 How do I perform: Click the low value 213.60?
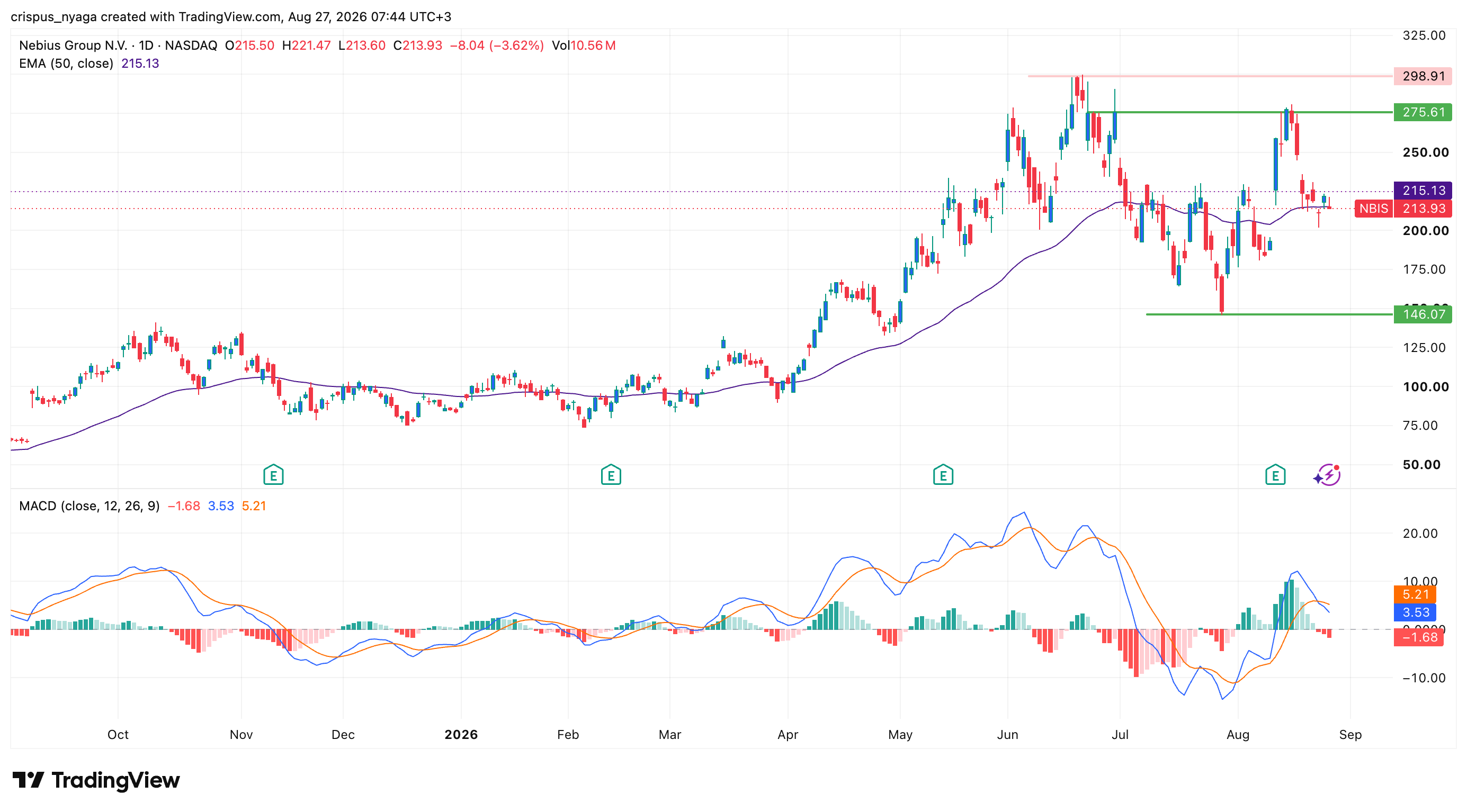(x=365, y=46)
